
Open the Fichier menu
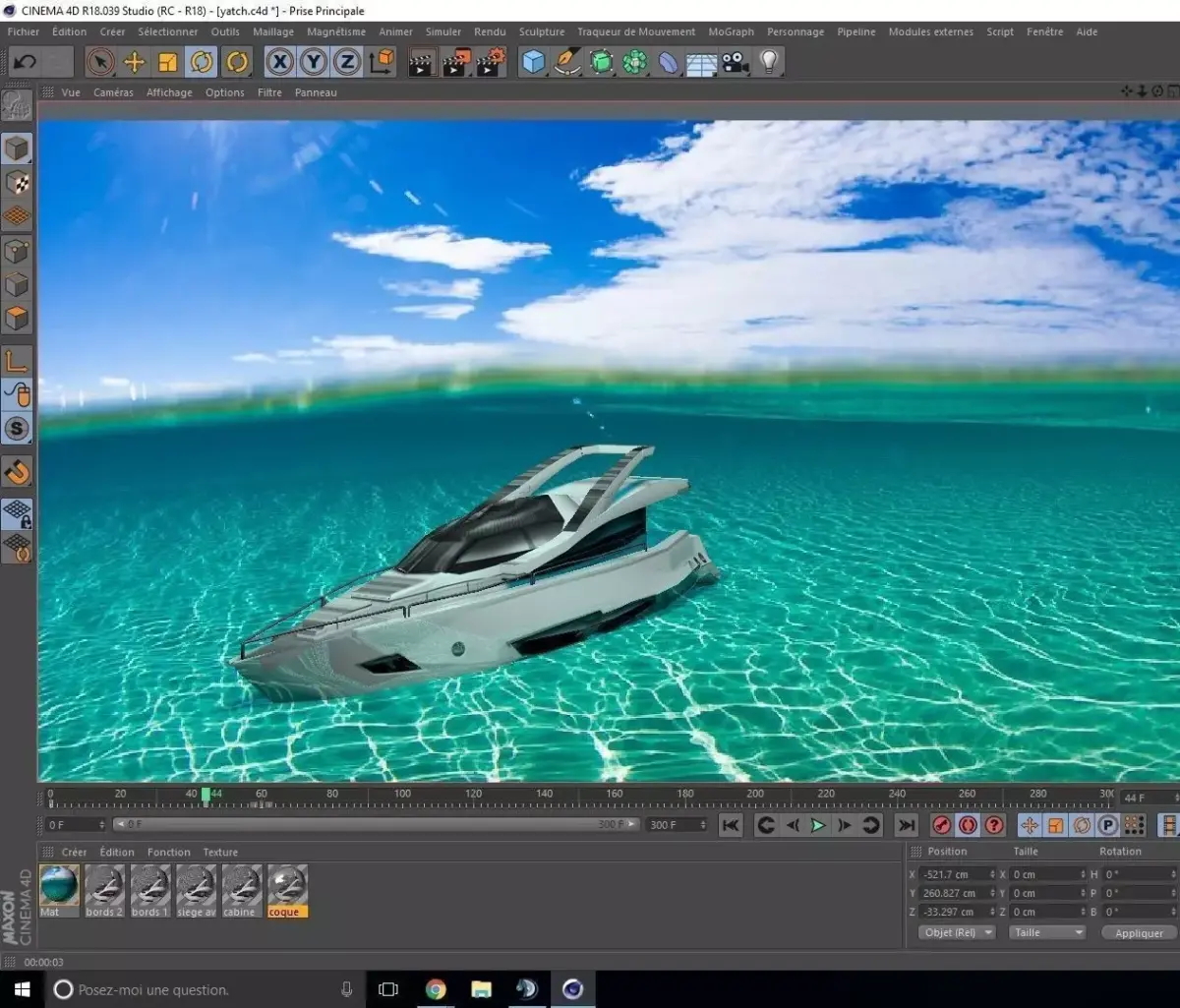24,31
